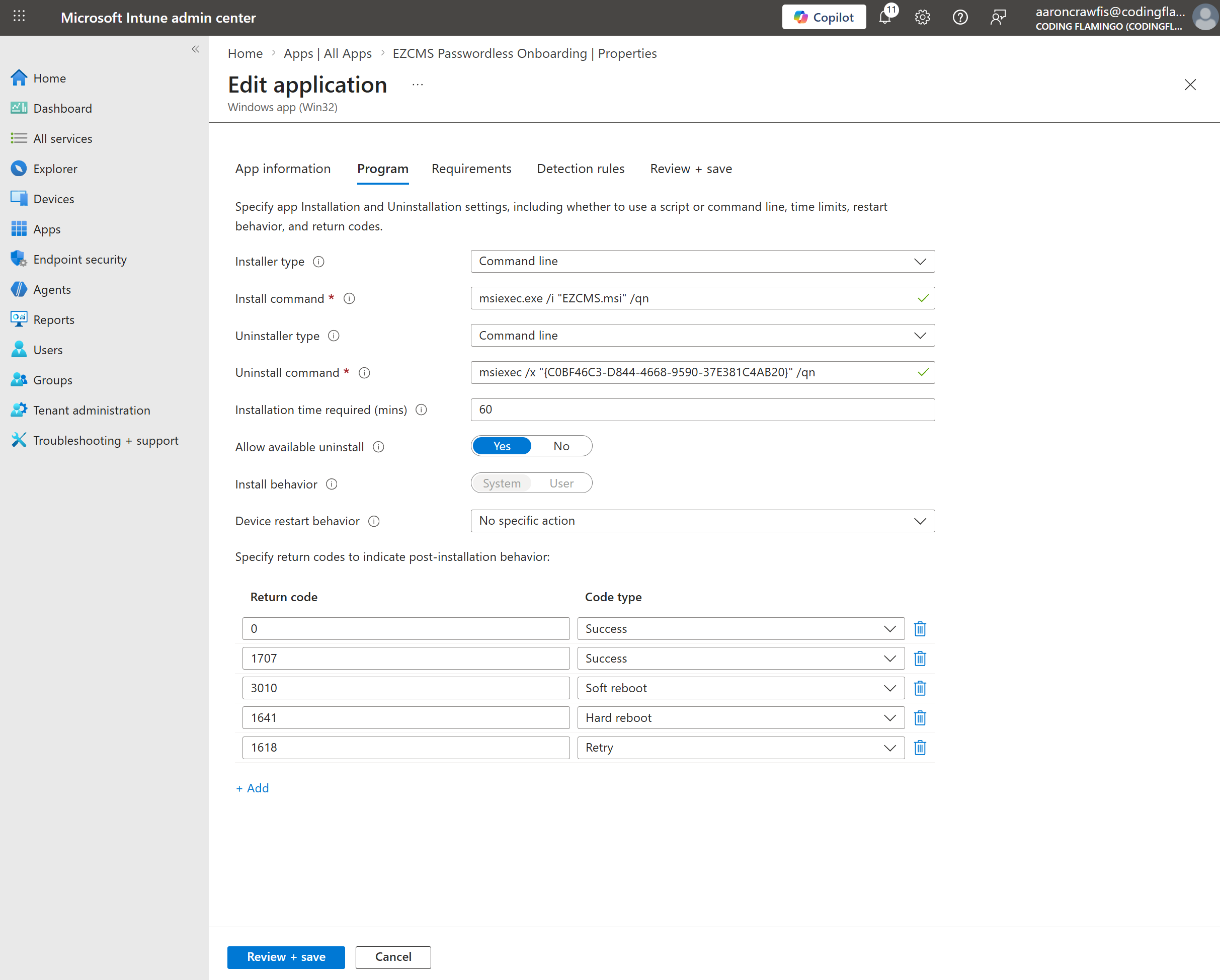The width and height of the screenshot is (1220, 980).
Task: Open the Devices section
Action: tap(53, 199)
